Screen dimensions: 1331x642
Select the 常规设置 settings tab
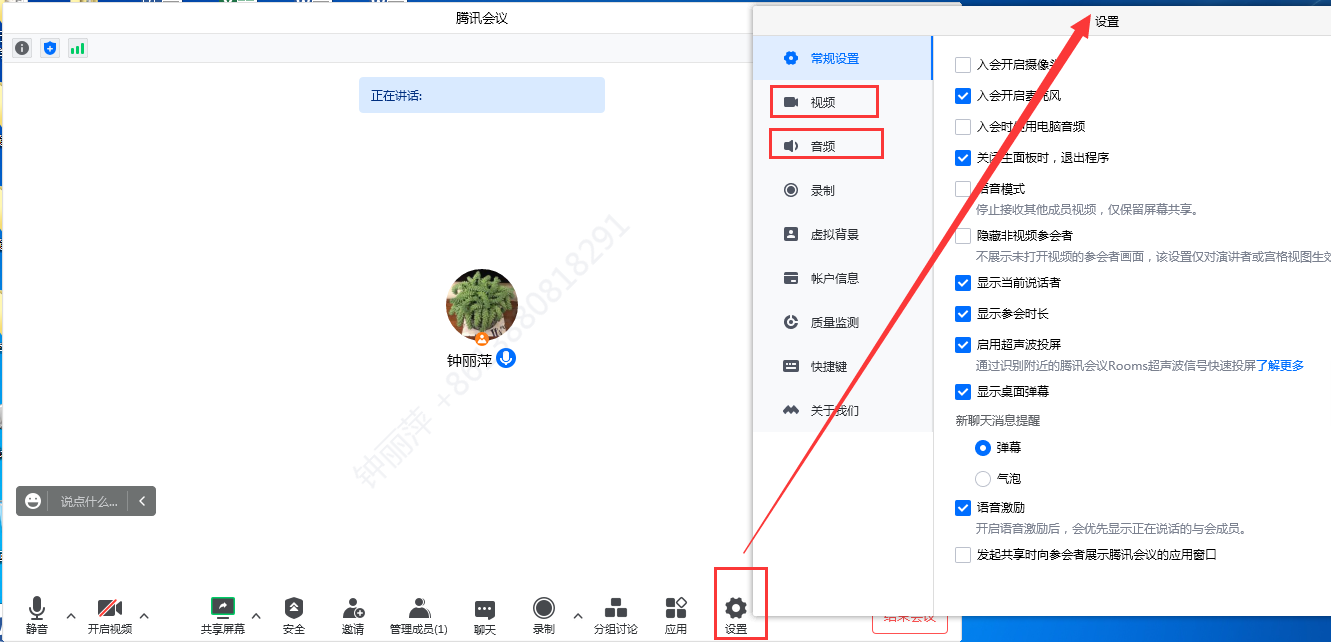[x=843, y=58]
